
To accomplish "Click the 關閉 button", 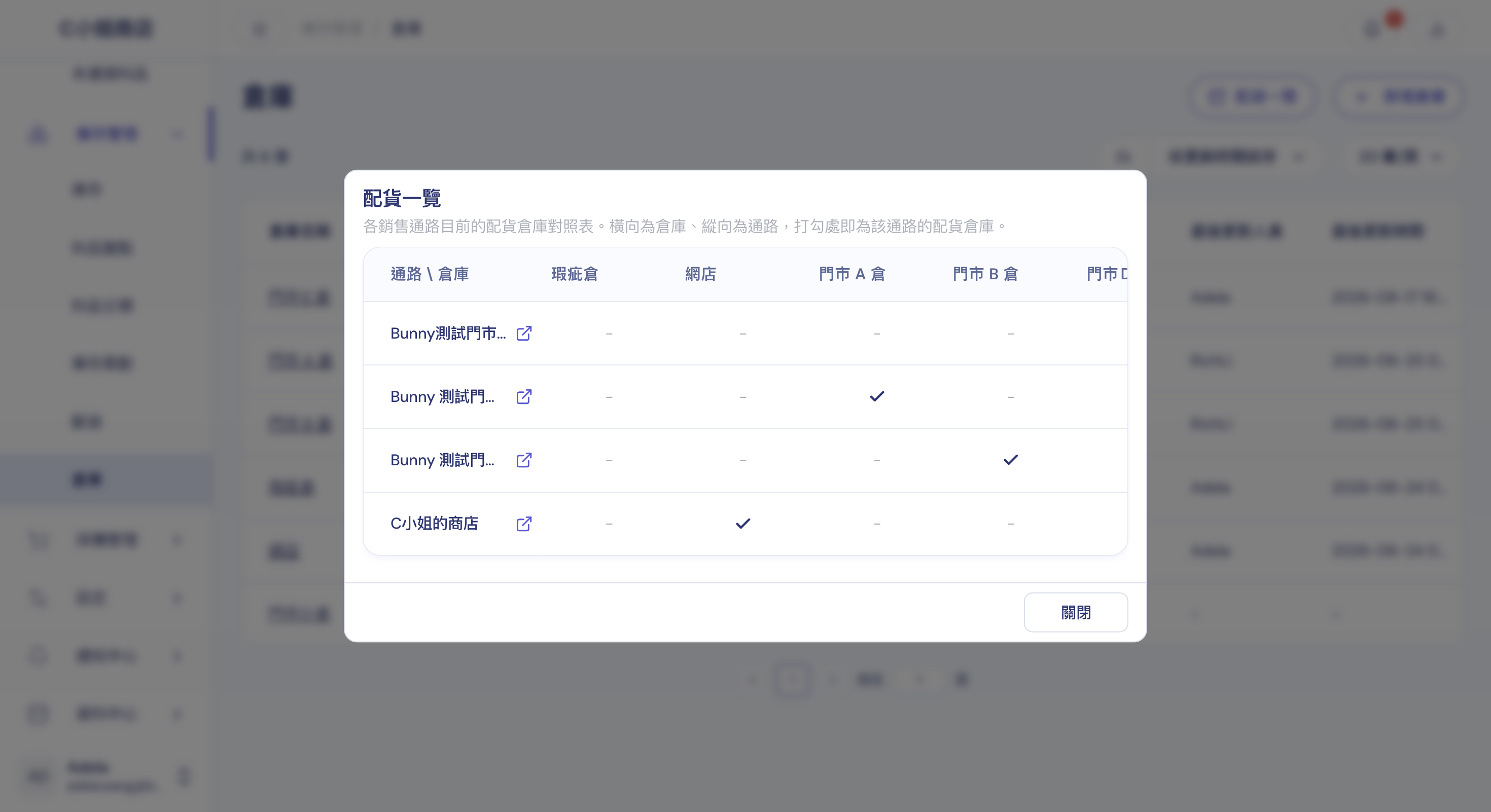I will click(x=1076, y=612).
